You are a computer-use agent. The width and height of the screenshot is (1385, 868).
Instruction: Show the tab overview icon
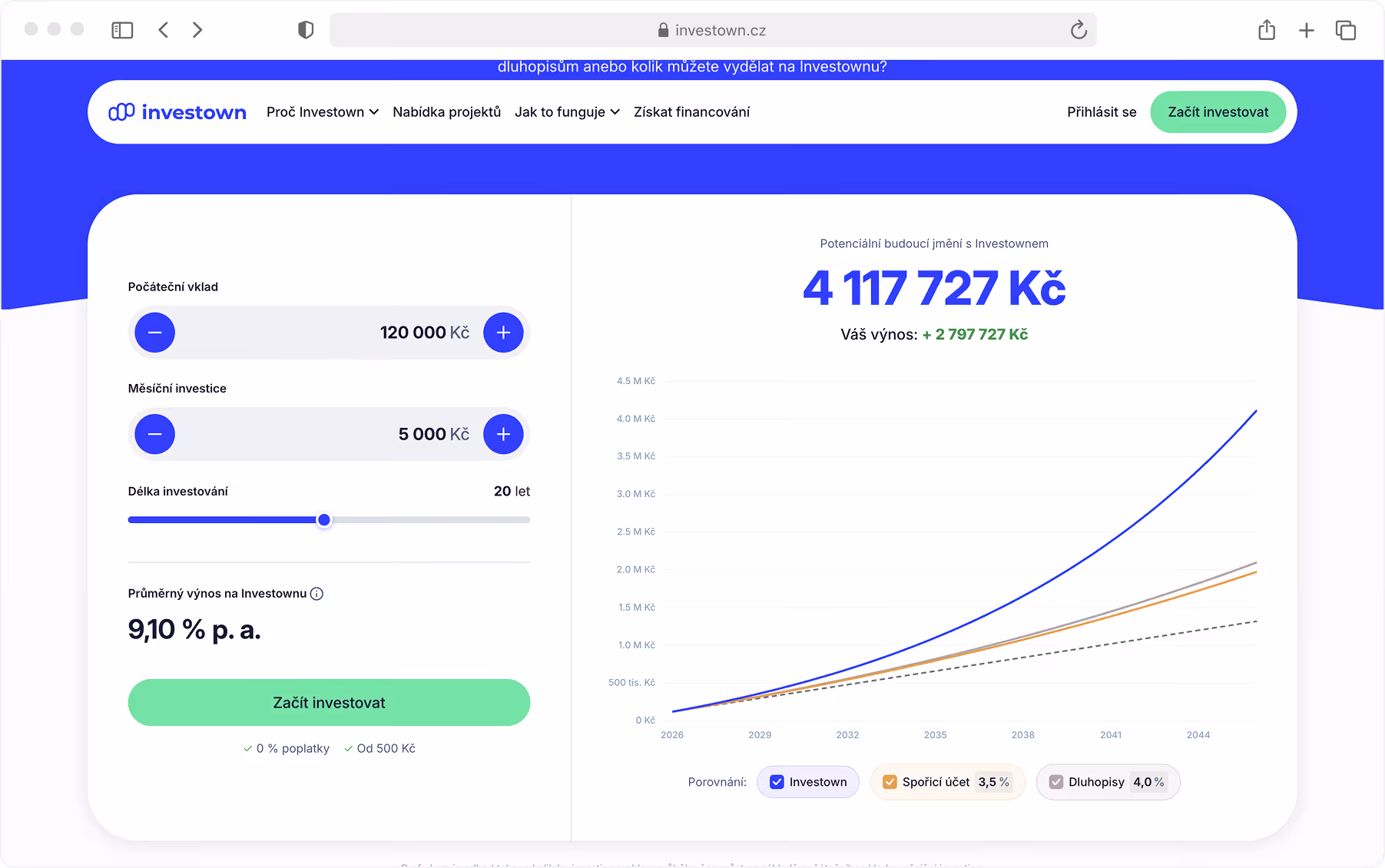1346,30
